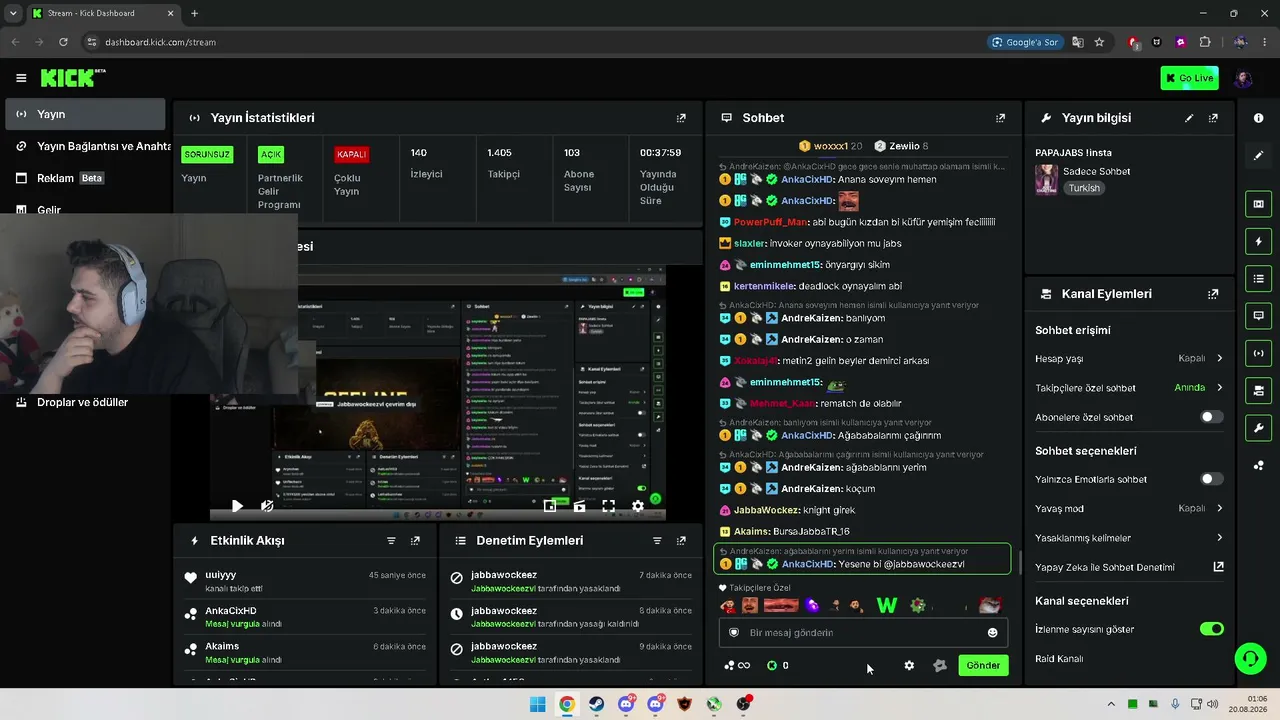Toggle stream statistics widget icon in right rail
Image resolution: width=1280 pixels, height=720 pixels.
click(1258, 353)
